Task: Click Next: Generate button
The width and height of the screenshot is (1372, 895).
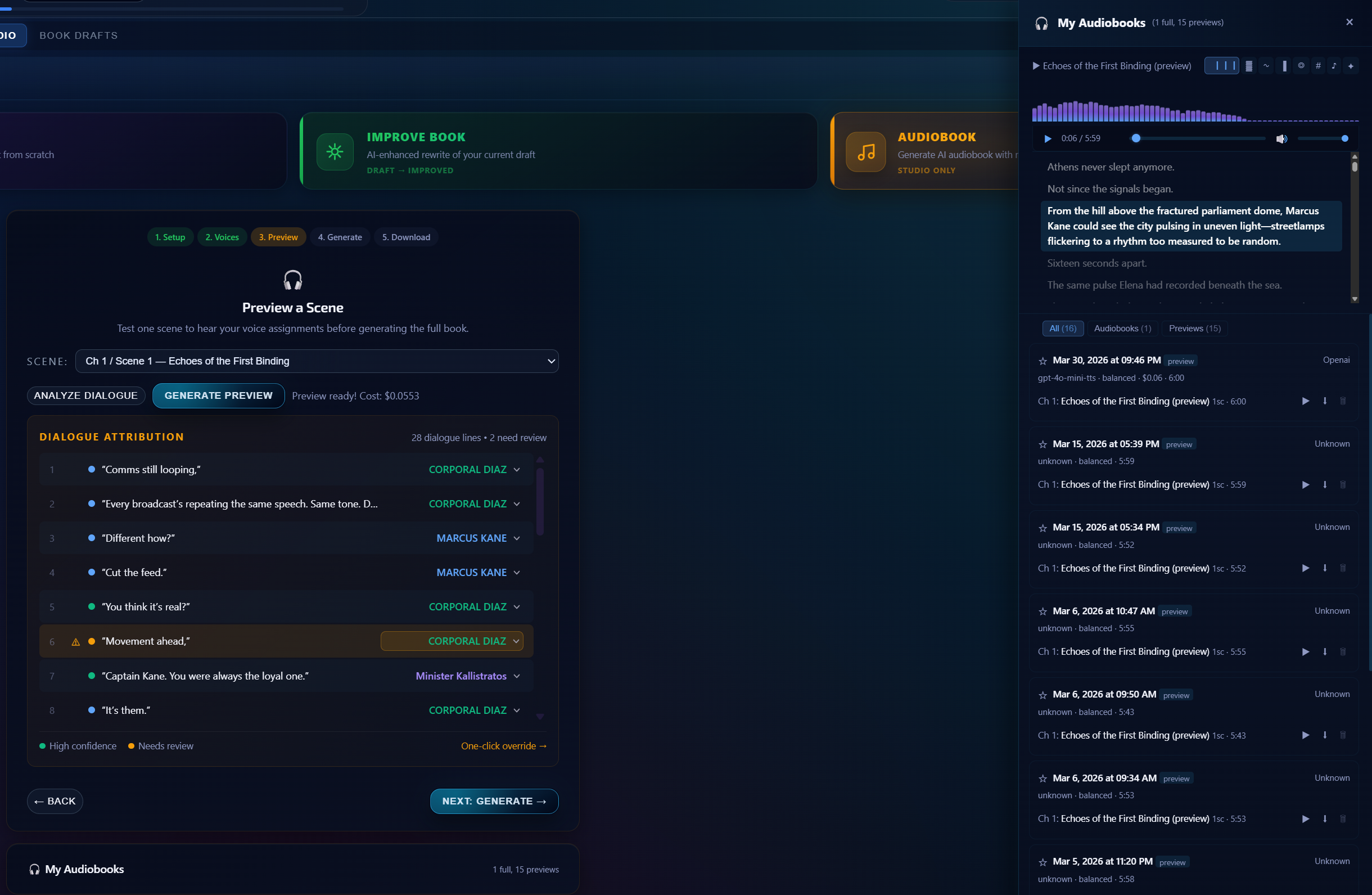Action: click(x=494, y=802)
